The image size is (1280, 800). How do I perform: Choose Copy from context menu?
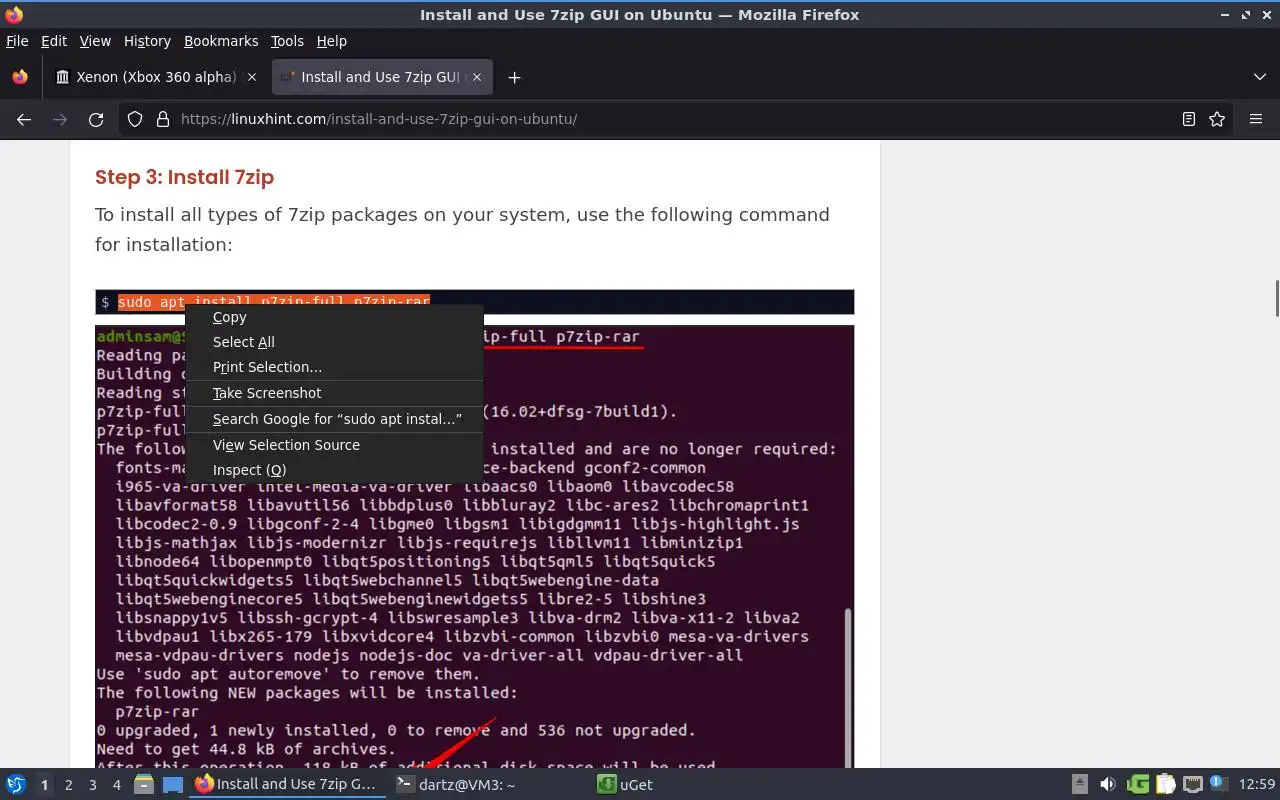(x=334, y=317)
